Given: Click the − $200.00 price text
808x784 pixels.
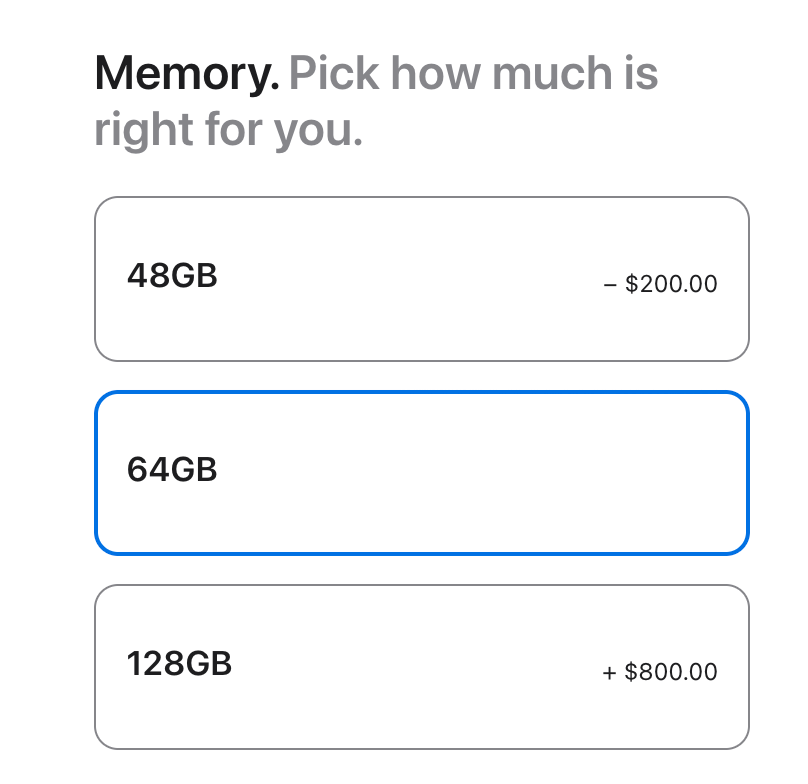Looking at the screenshot, I should pyautogui.click(x=660, y=284).
